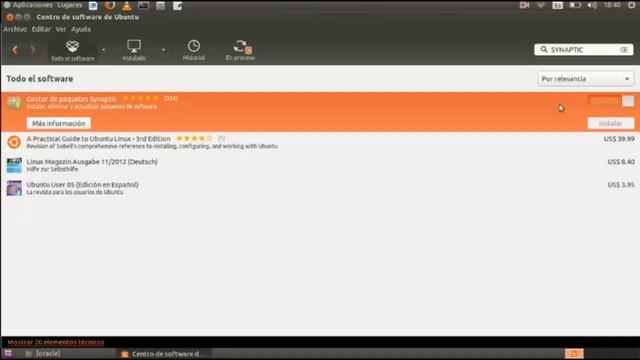
Task: Launch the document app from top panel
Action: [x=93, y=6]
